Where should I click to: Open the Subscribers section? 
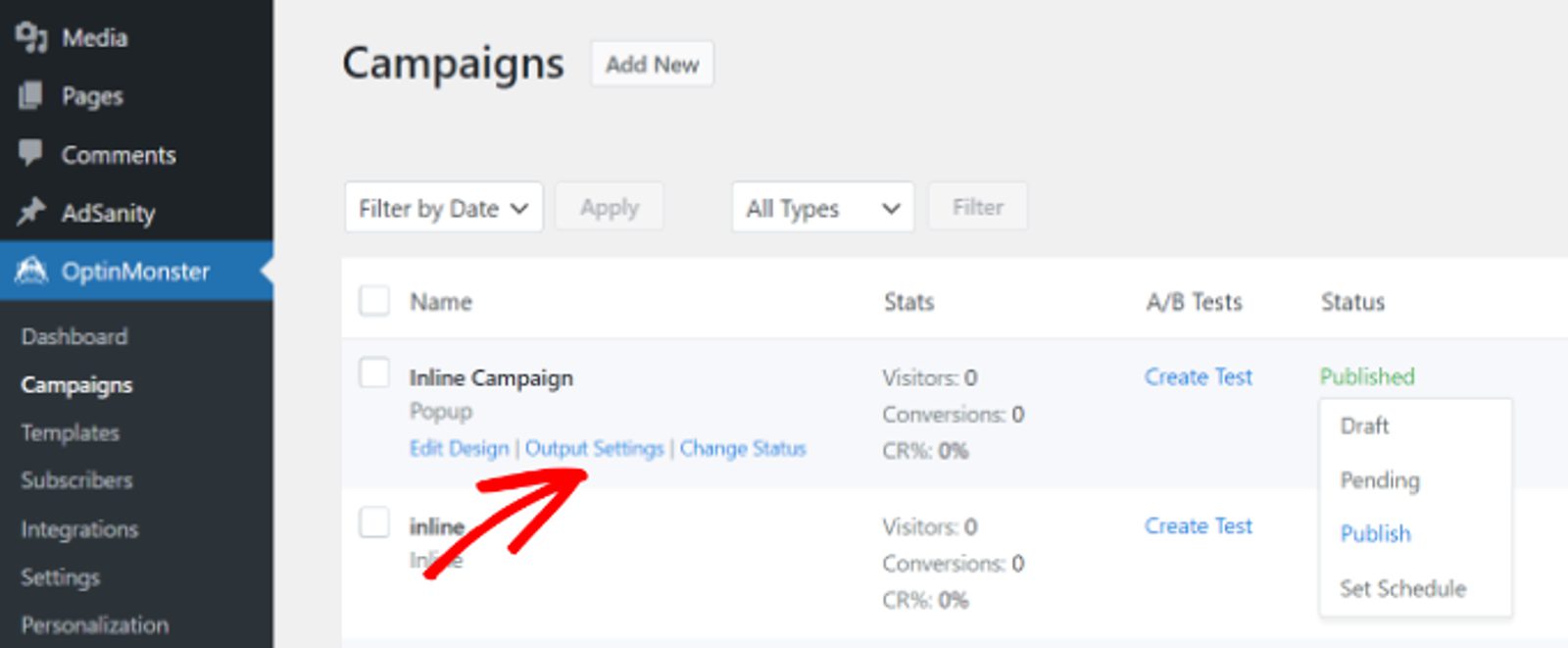click(76, 480)
